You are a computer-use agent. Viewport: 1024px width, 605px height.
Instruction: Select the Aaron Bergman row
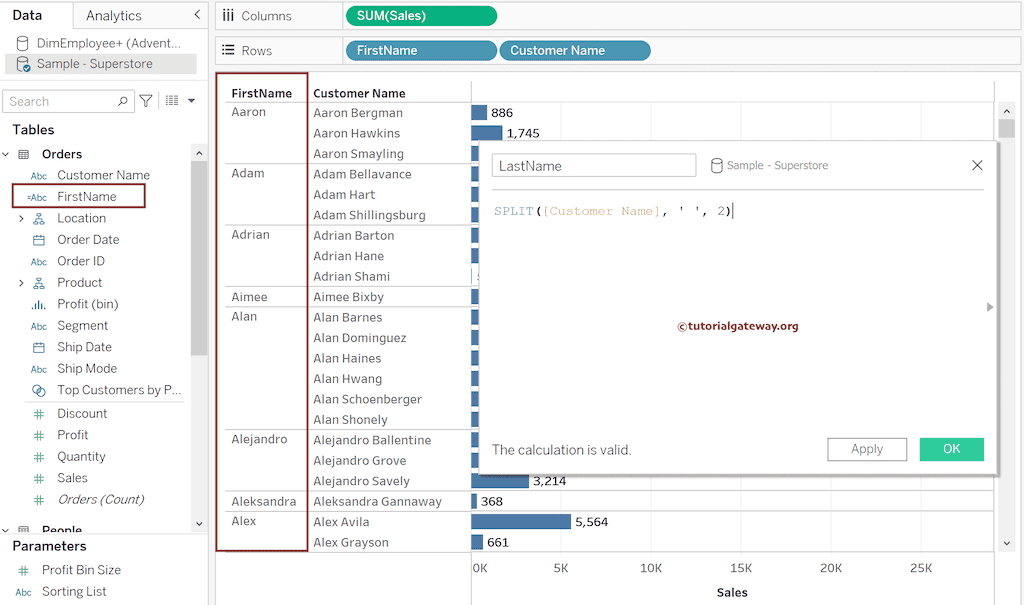pos(358,113)
